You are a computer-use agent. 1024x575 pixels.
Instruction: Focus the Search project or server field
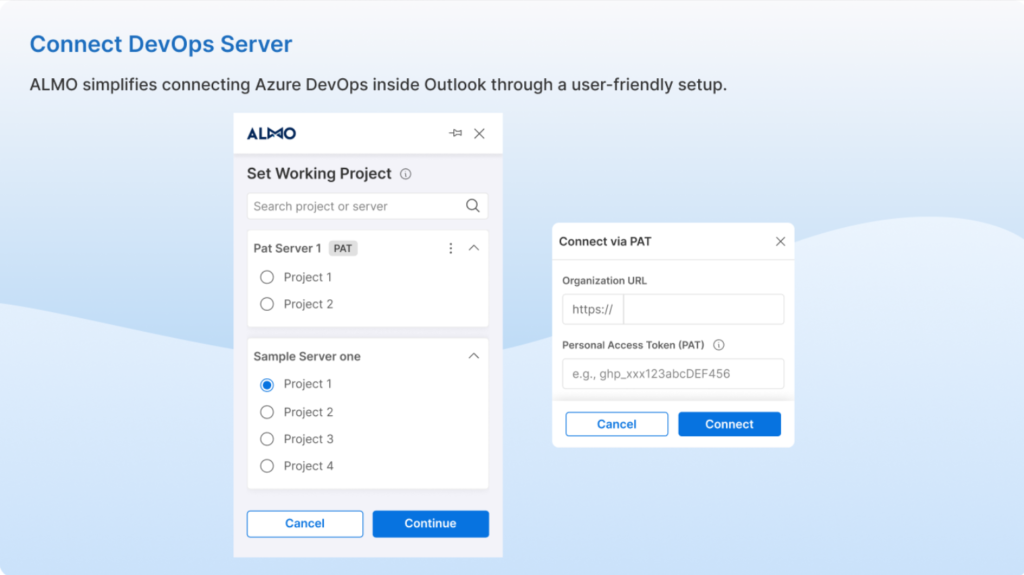[x=367, y=206]
